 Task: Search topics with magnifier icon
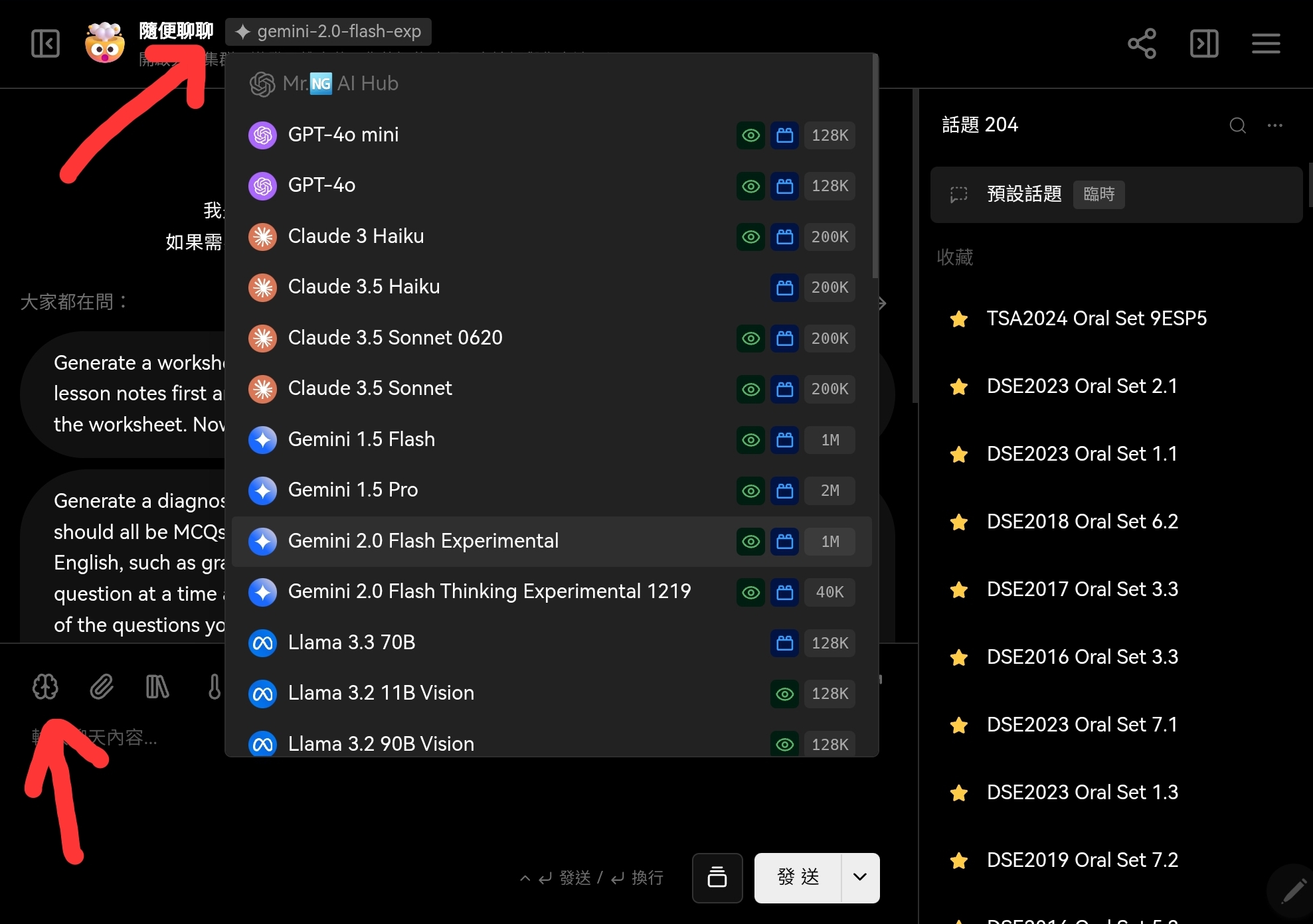click(1237, 125)
